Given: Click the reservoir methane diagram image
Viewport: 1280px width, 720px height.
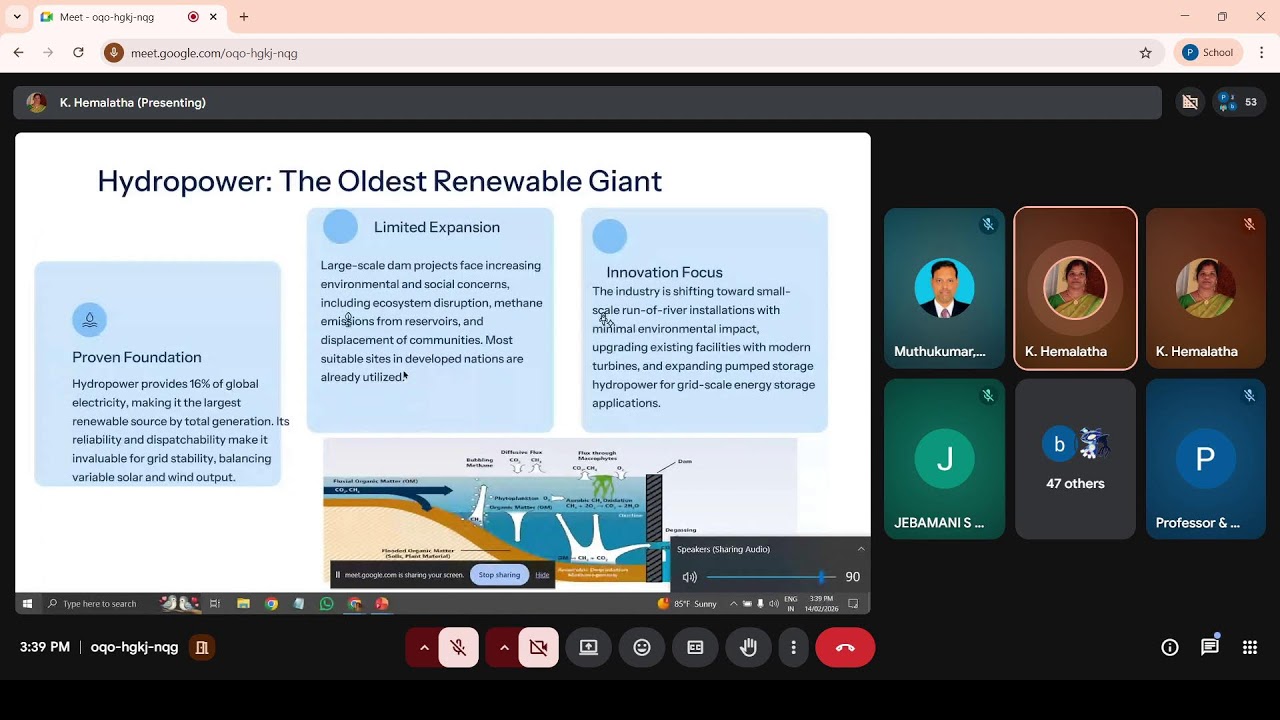Looking at the screenshot, I should (x=560, y=512).
